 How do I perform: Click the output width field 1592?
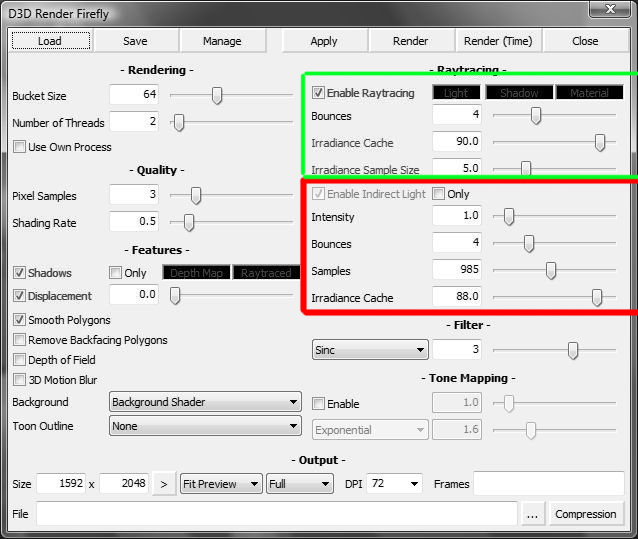pyautogui.click(x=61, y=483)
